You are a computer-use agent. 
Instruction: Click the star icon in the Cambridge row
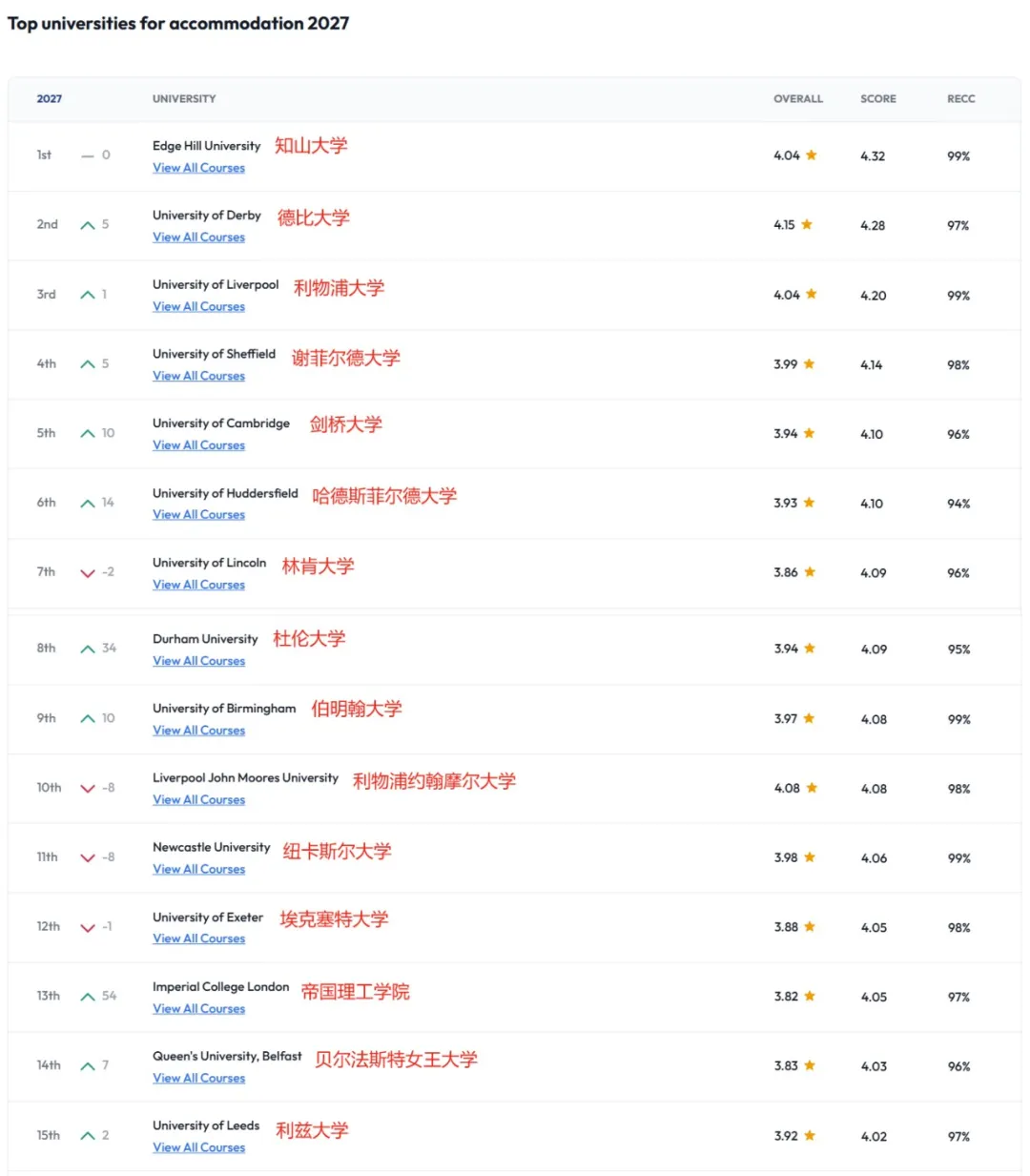coord(810,433)
